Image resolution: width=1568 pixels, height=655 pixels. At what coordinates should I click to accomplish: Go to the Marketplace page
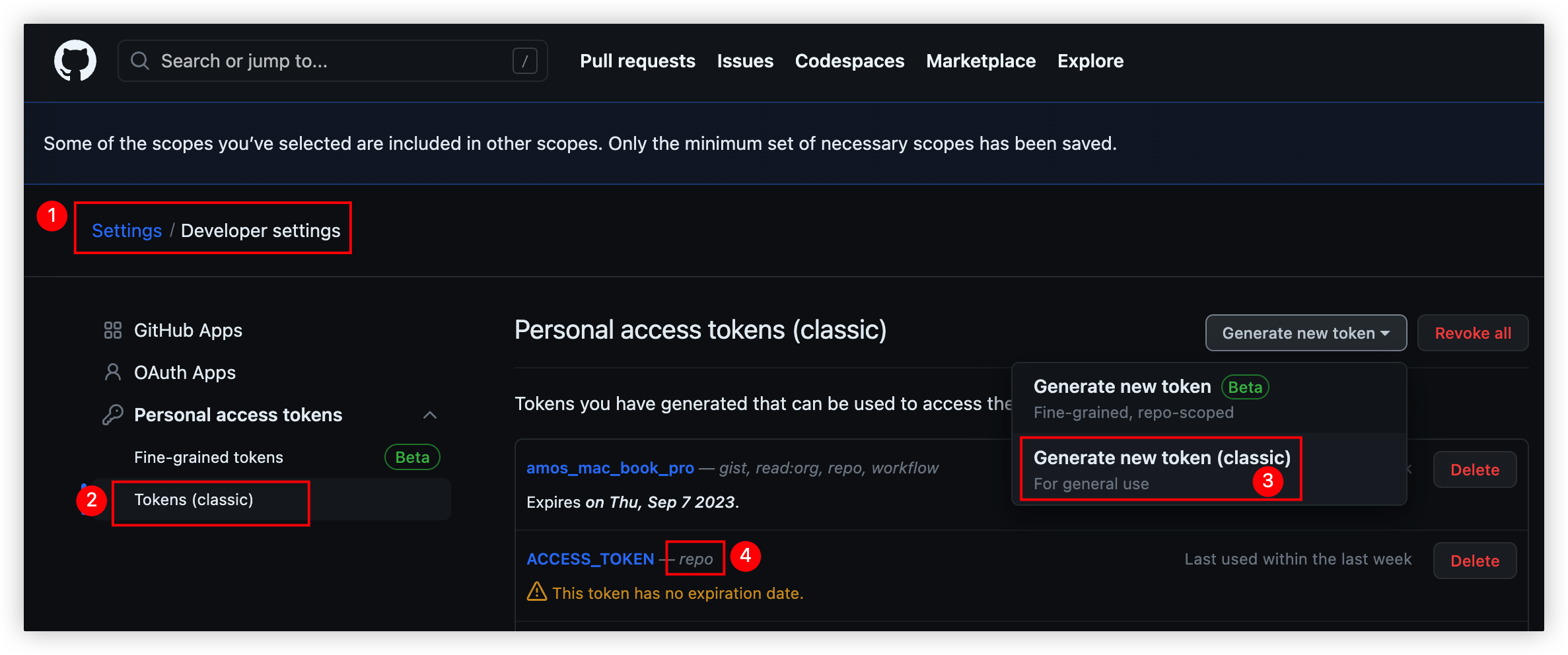[x=980, y=61]
